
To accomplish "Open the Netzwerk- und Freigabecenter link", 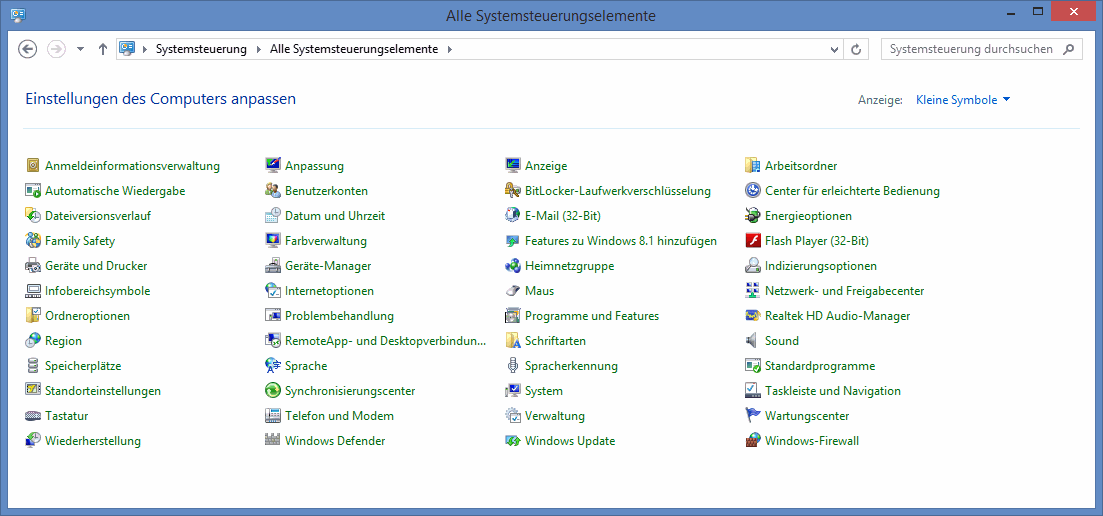I will [x=844, y=291].
